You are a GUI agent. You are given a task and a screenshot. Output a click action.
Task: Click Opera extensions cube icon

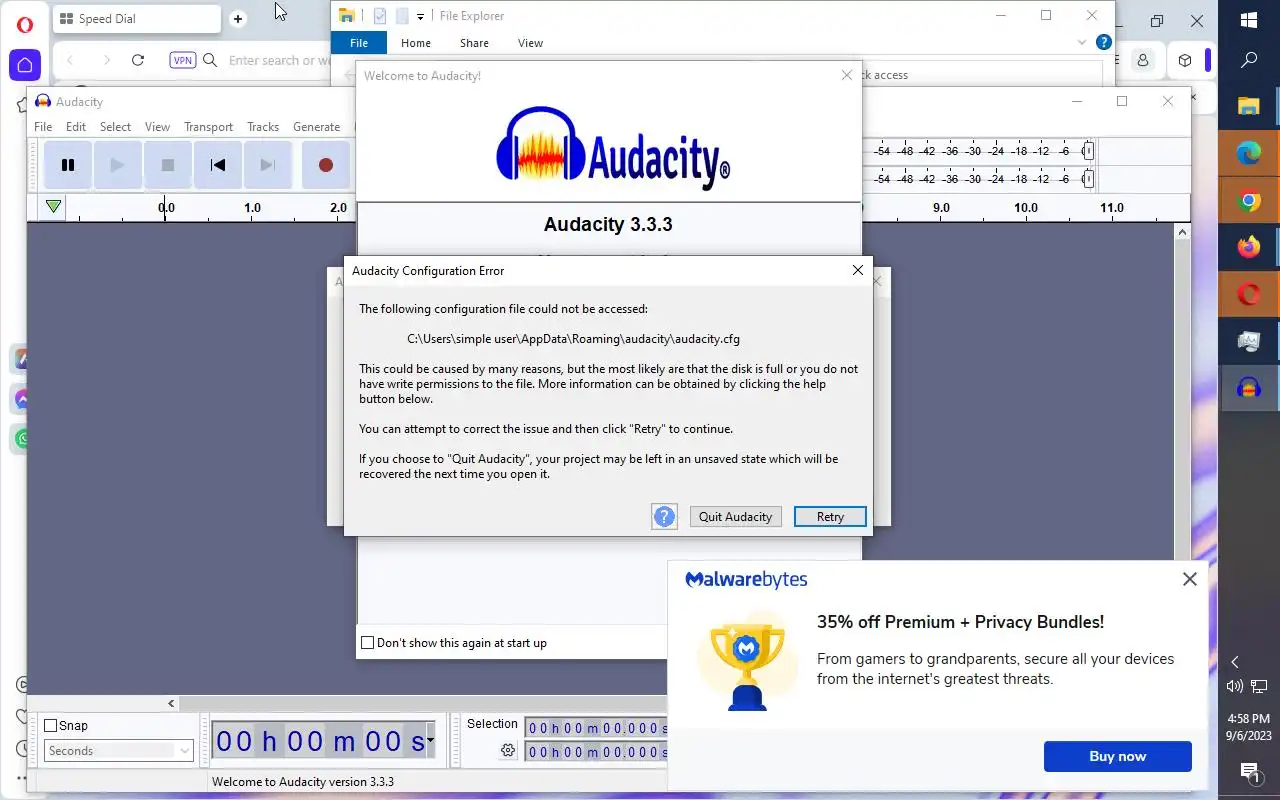click(x=1185, y=60)
